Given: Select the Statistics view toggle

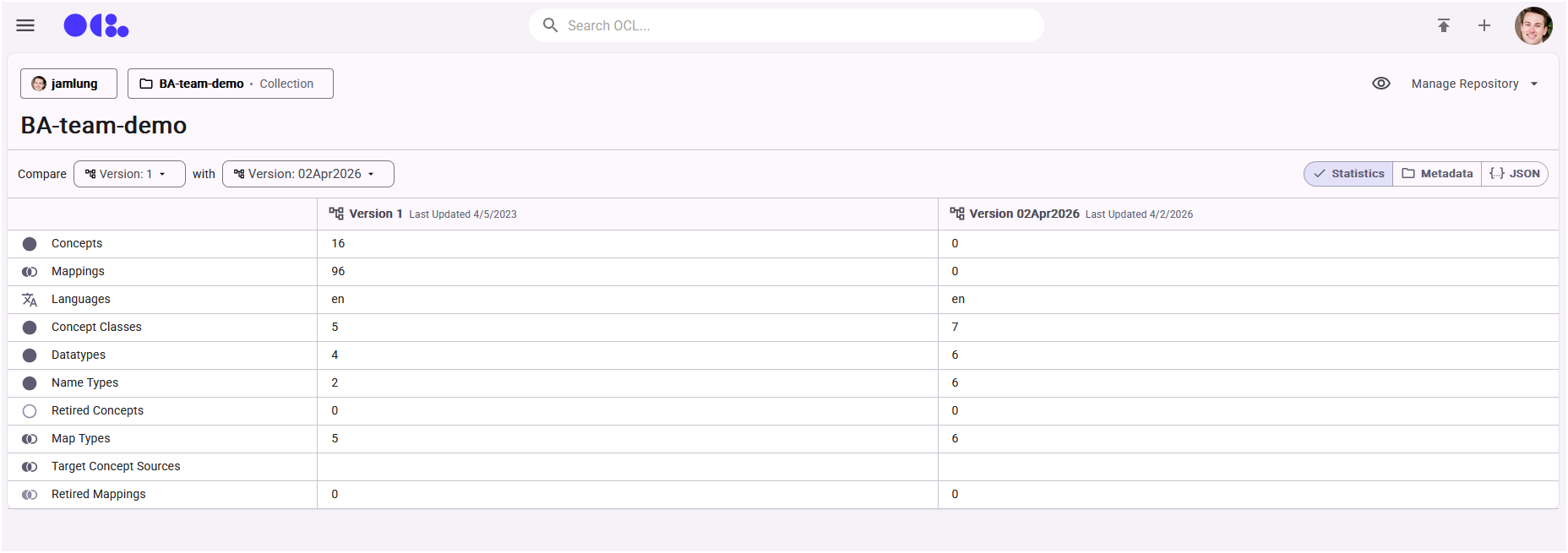Looking at the screenshot, I should click(x=1348, y=174).
